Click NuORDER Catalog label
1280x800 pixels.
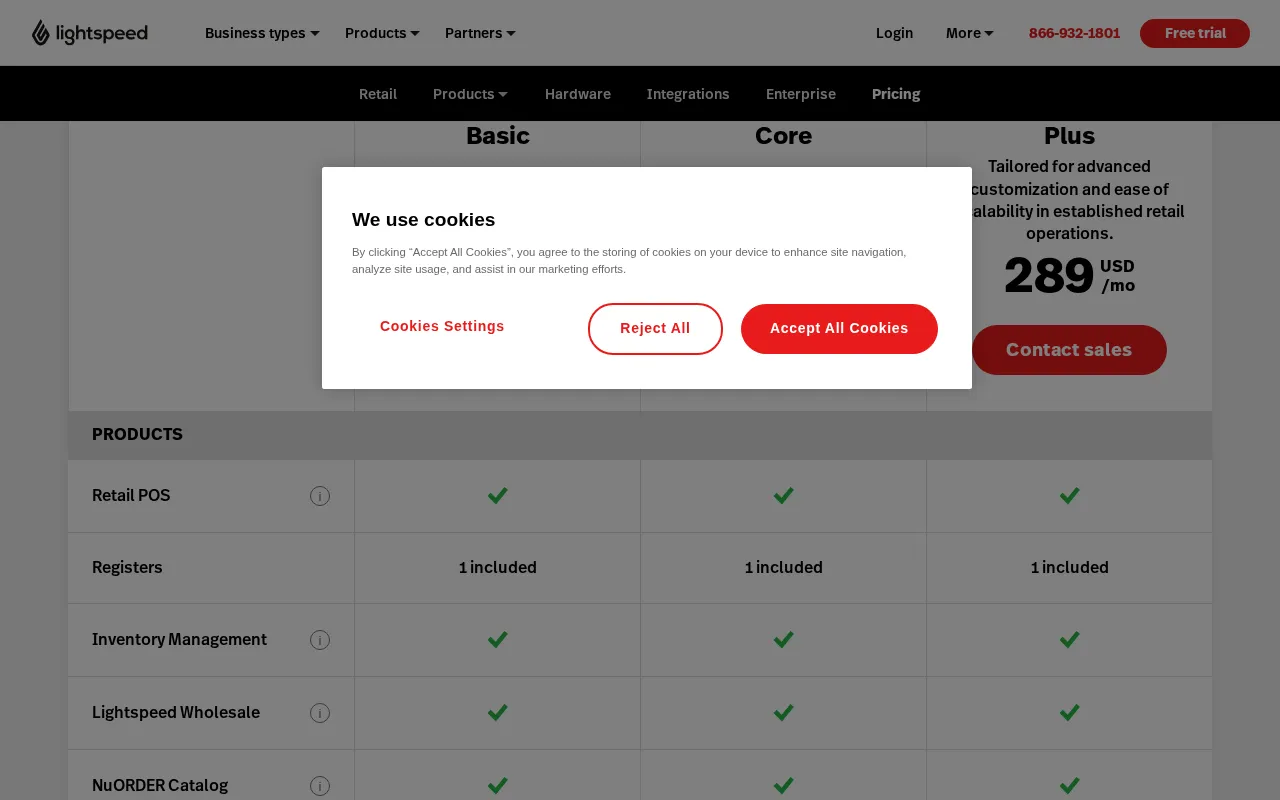click(160, 786)
